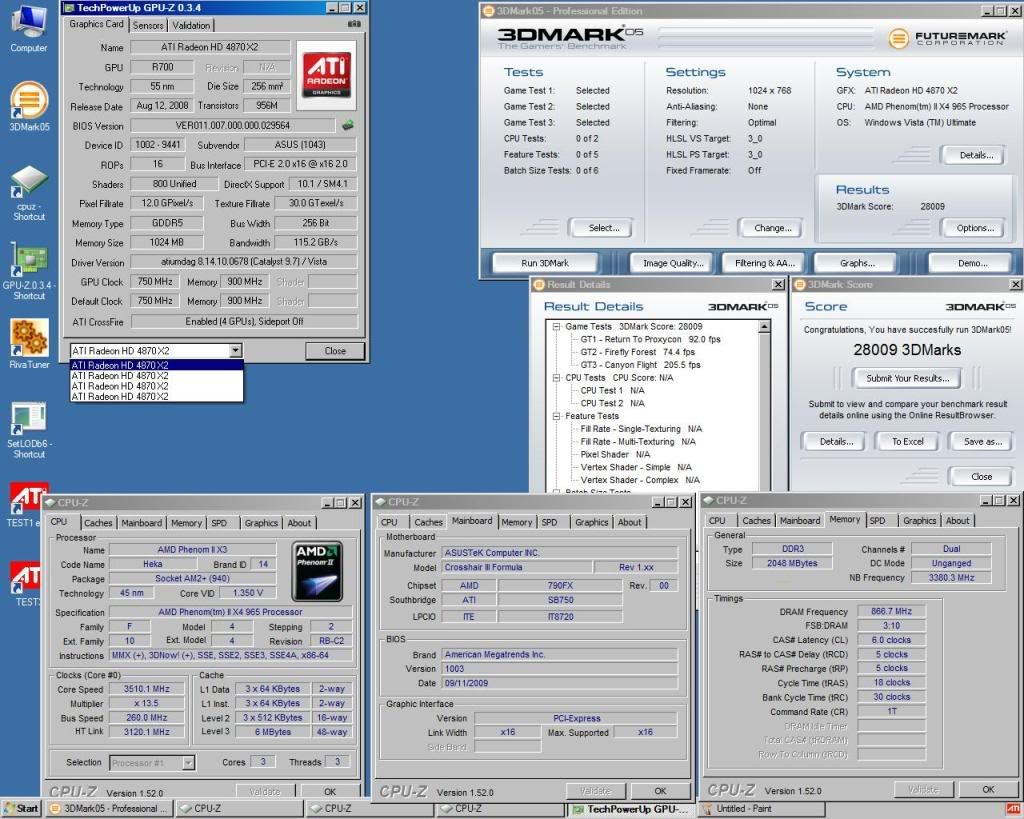Toggle the GPU-Z graphics card selector dropdown
The width and height of the screenshot is (1024, 819).
click(x=235, y=351)
